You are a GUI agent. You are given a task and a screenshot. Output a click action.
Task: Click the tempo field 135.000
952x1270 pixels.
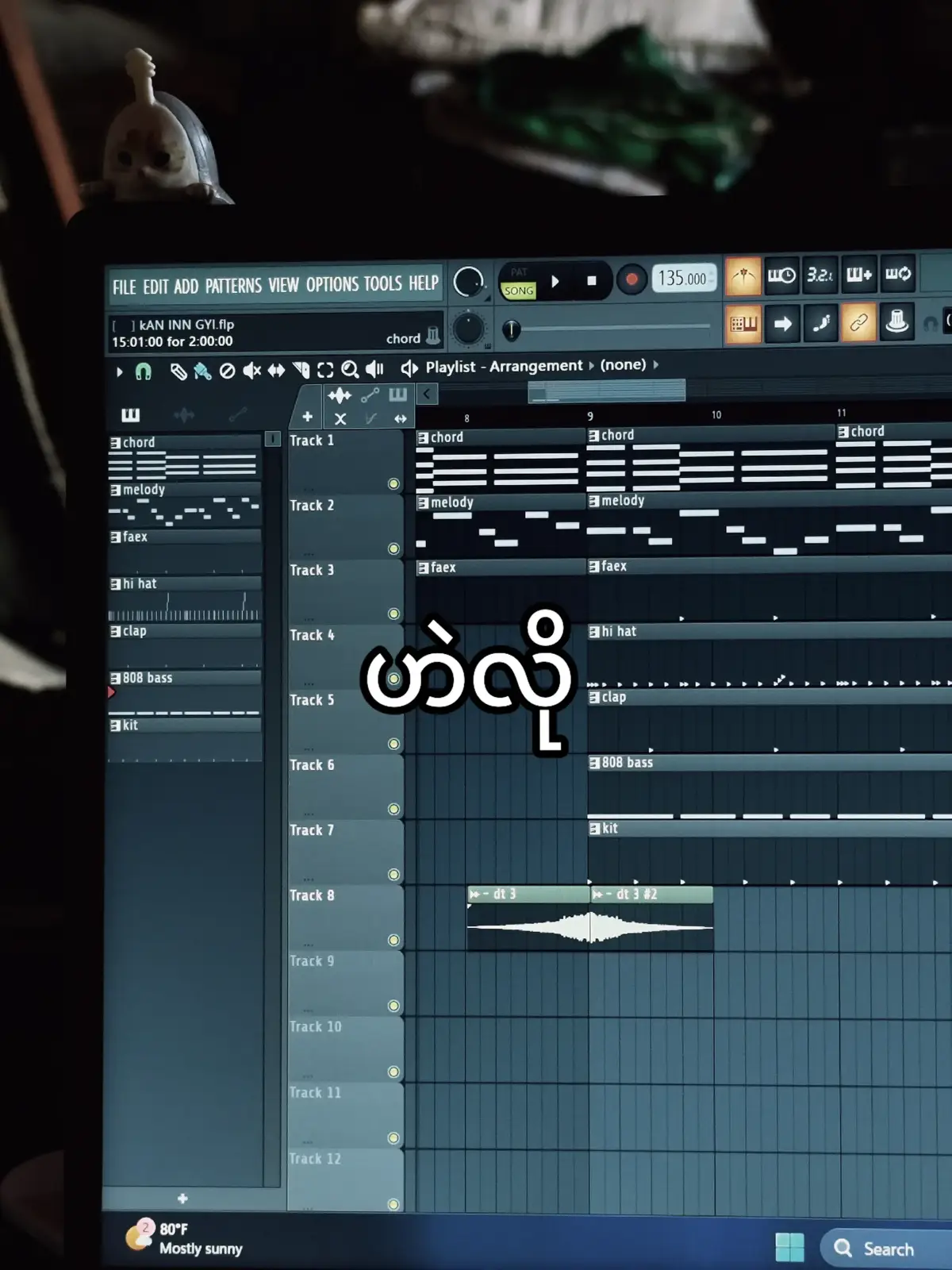coord(683,279)
